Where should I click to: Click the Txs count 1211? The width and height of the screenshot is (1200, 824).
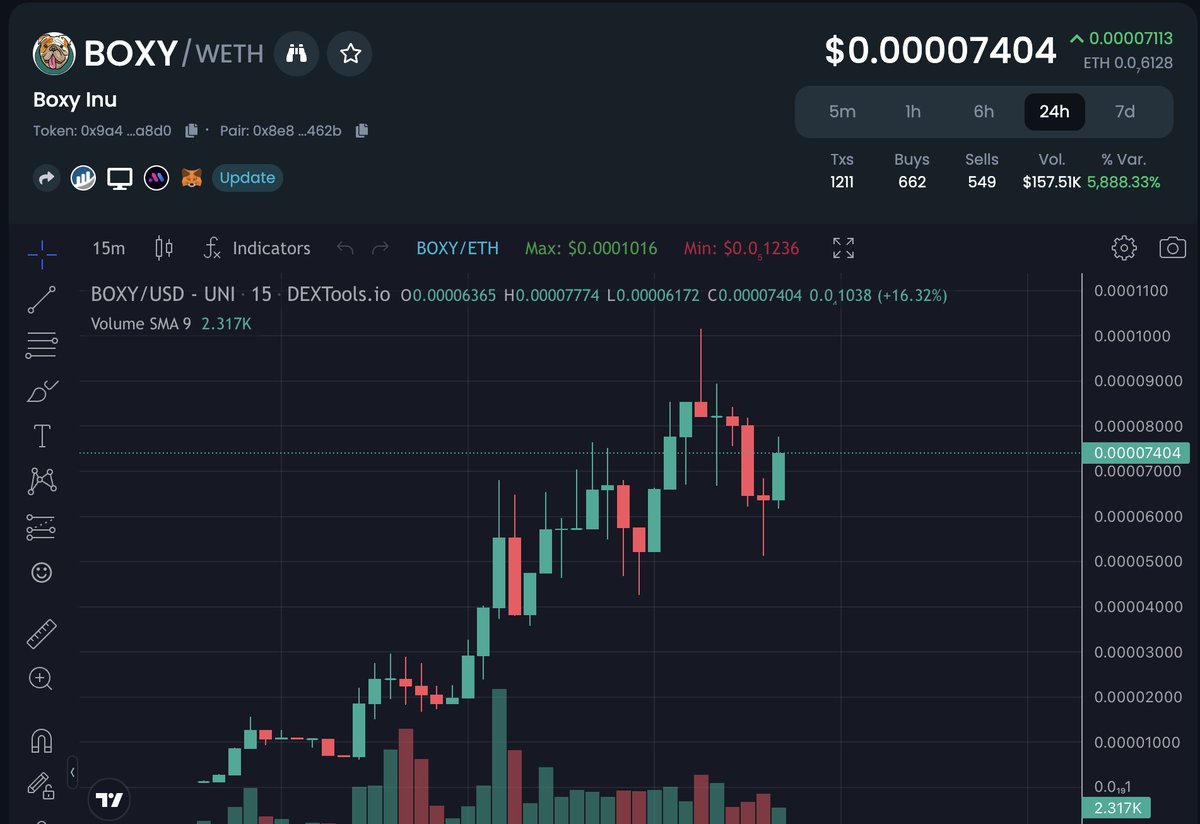pyautogui.click(x=842, y=182)
